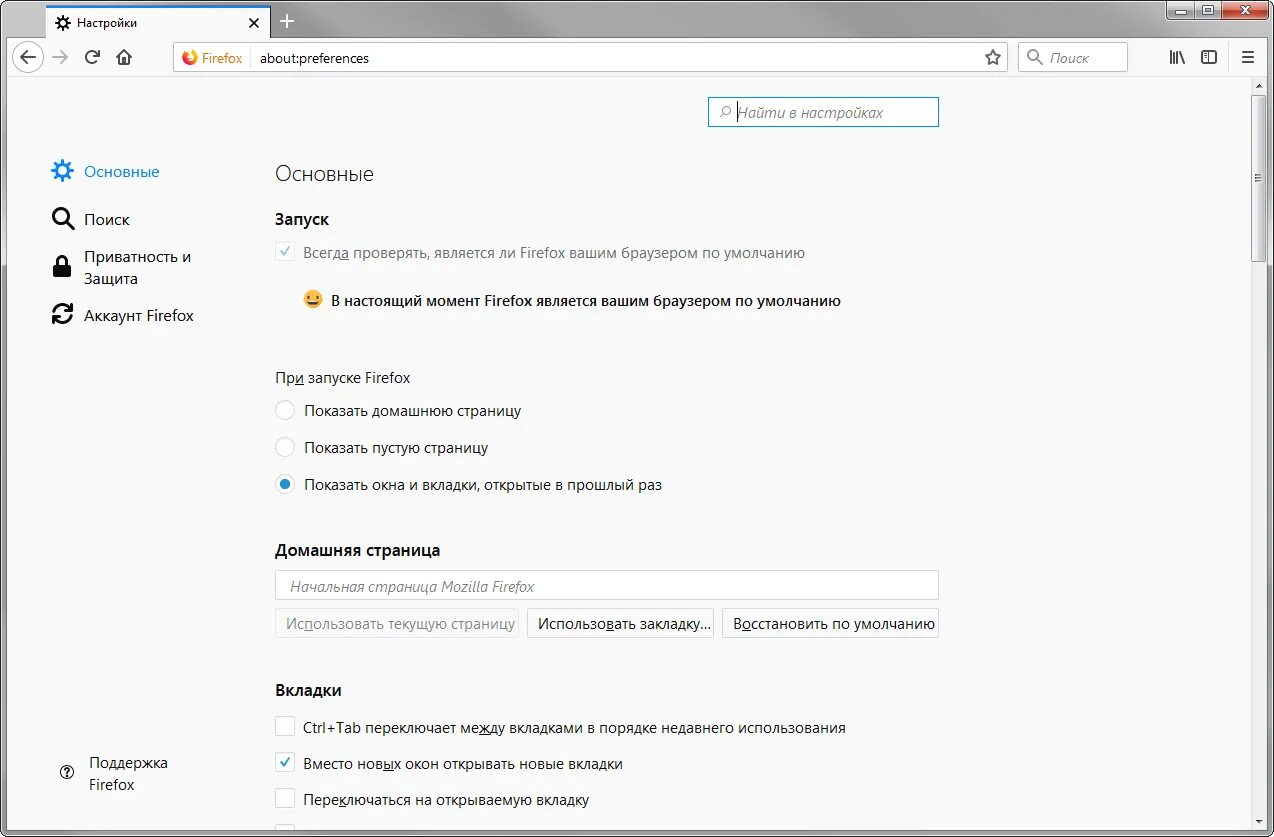The width and height of the screenshot is (1274, 837).
Task: Show sidebars using the sidebar icon
Action: click(x=1209, y=58)
